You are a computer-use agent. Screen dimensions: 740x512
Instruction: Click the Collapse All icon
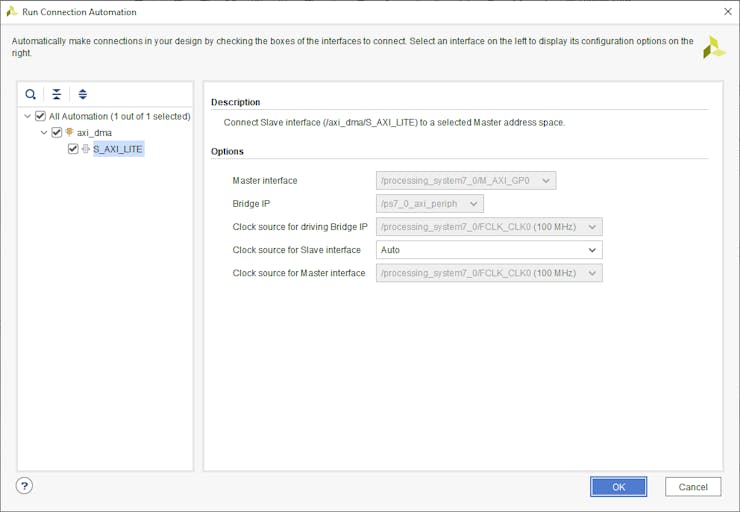(57, 94)
